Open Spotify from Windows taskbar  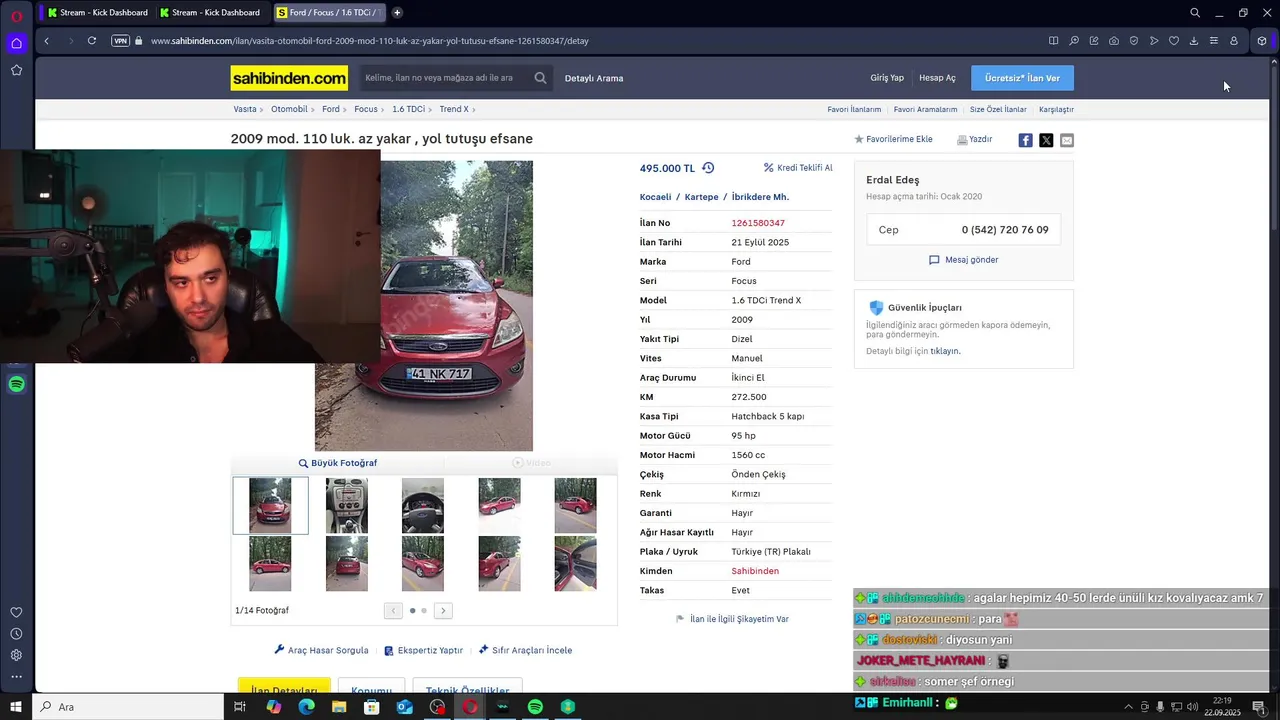click(535, 707)
